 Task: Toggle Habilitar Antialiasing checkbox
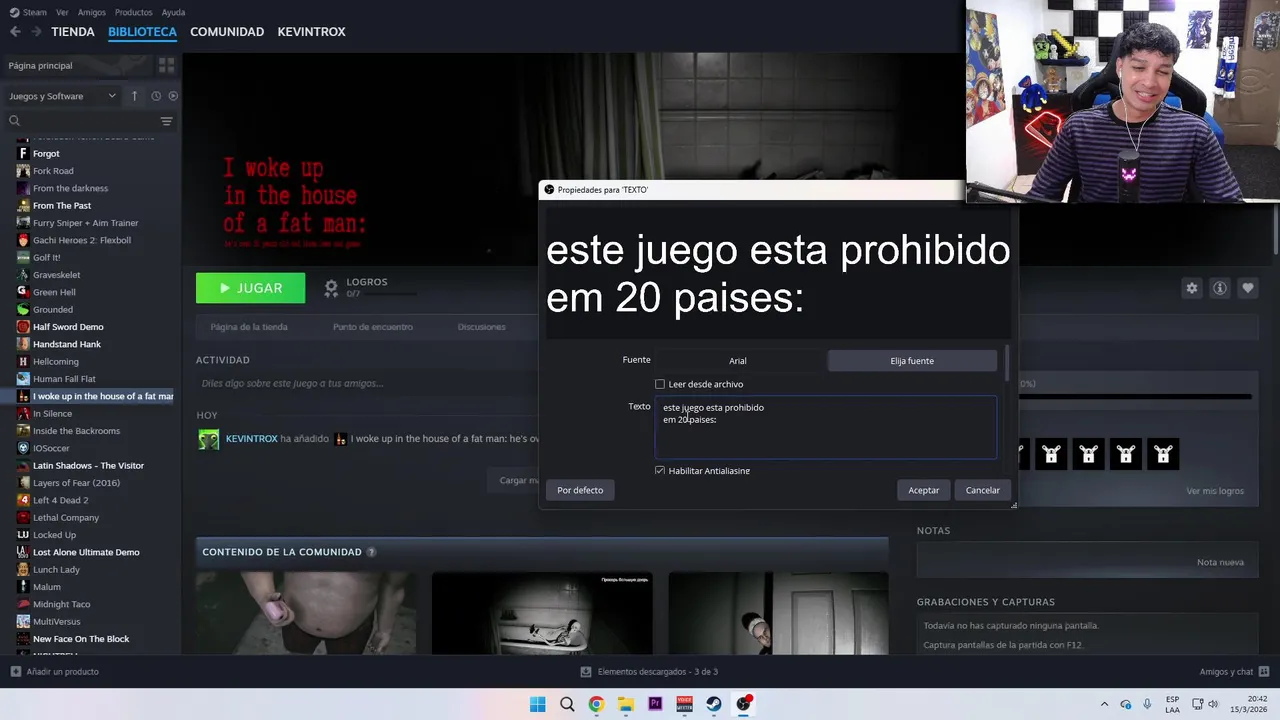tap(660, 470)
